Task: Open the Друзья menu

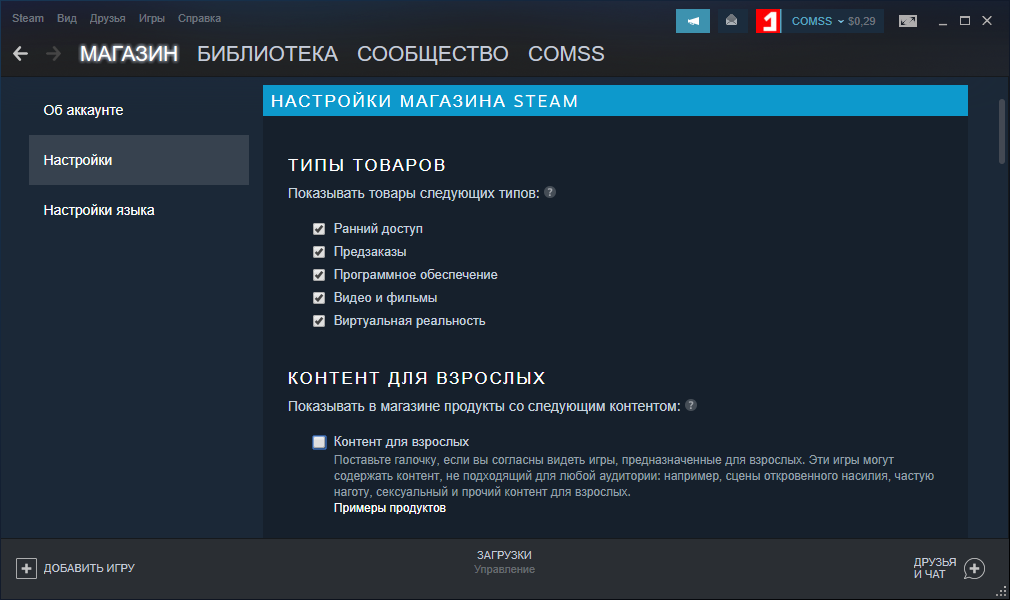Action: click(x=108, y=18)
